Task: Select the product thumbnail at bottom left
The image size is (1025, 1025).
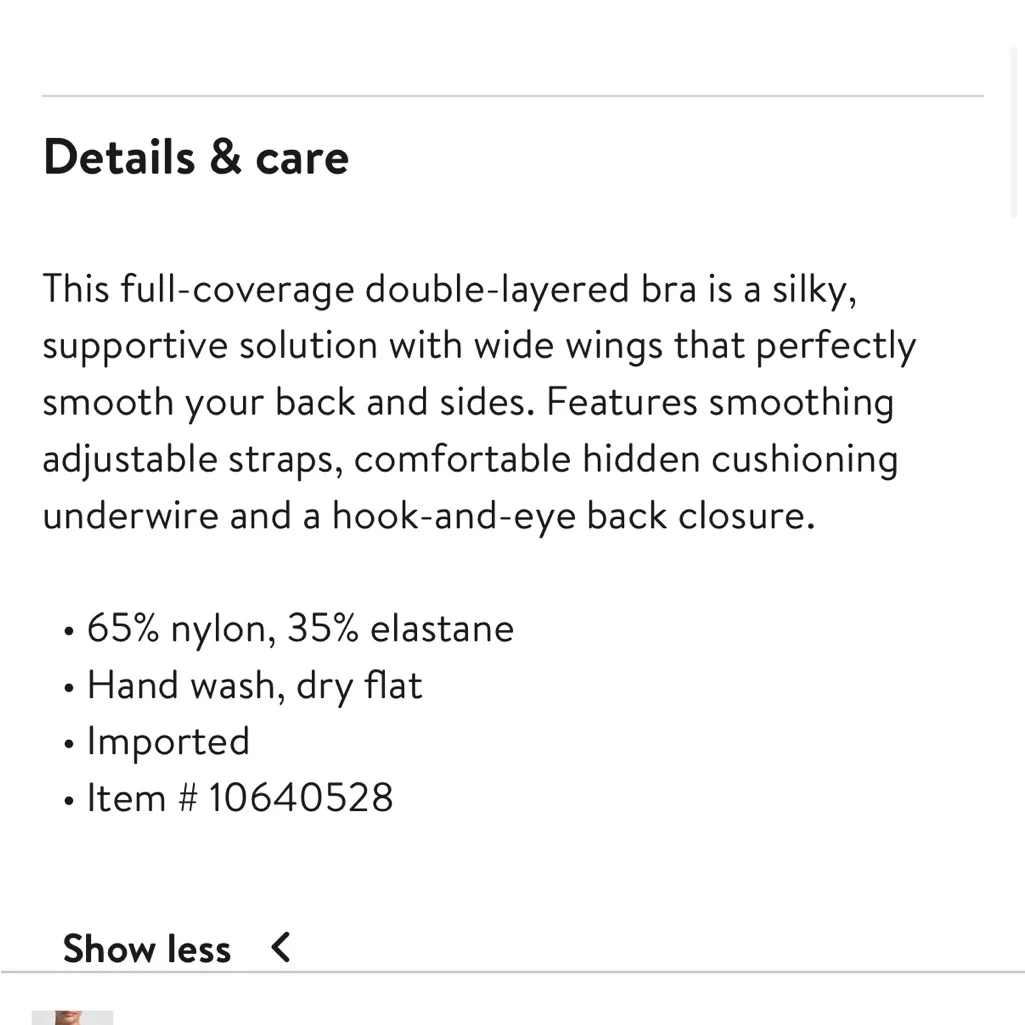Action: pos(73,1017)
